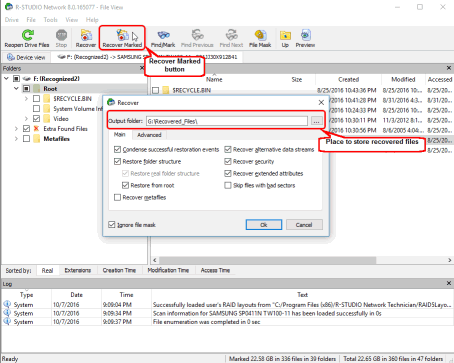Expand the Metafiles tree node

click(x=16, y=139)
